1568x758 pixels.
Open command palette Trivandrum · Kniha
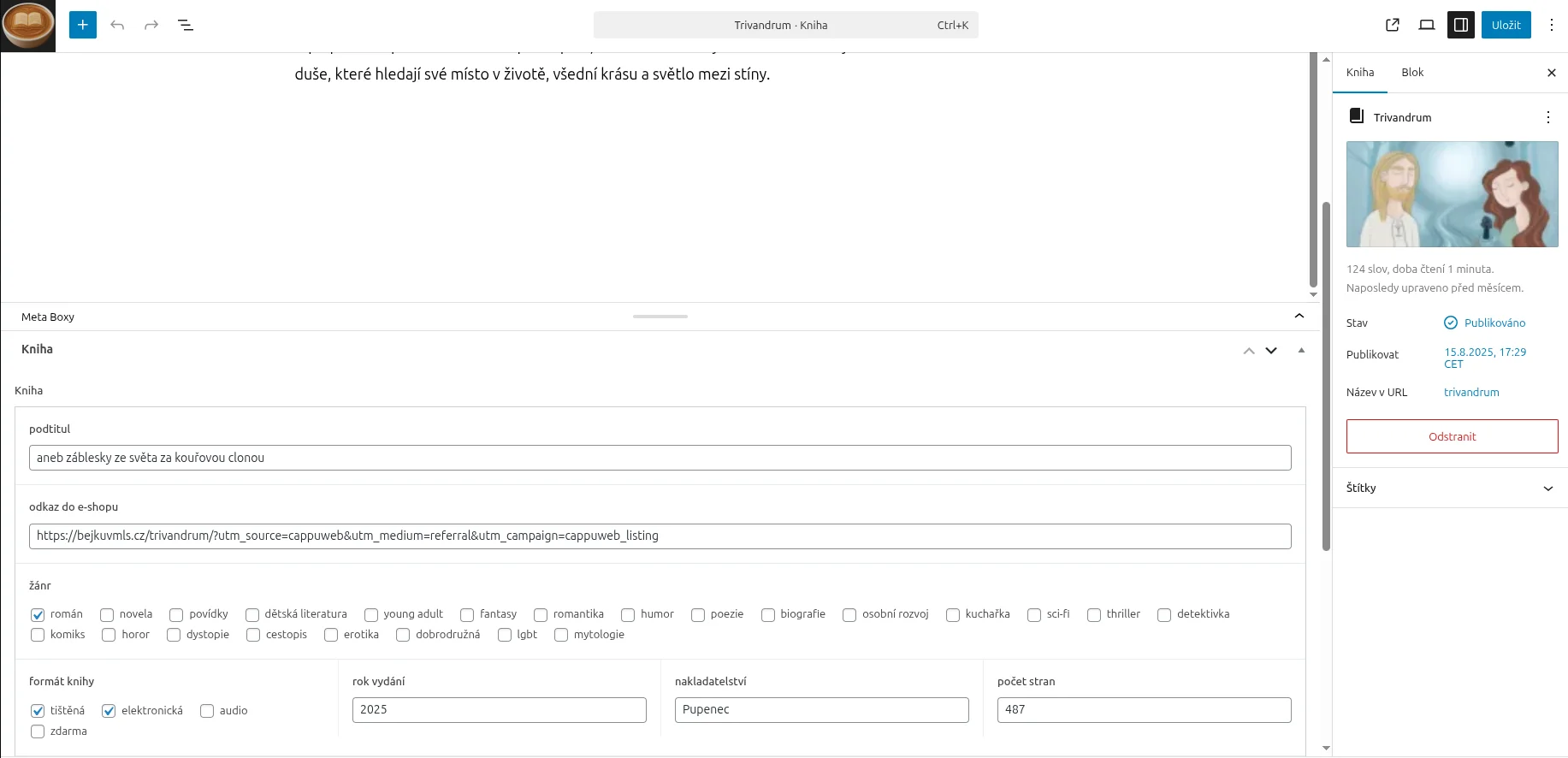[786, 25]
